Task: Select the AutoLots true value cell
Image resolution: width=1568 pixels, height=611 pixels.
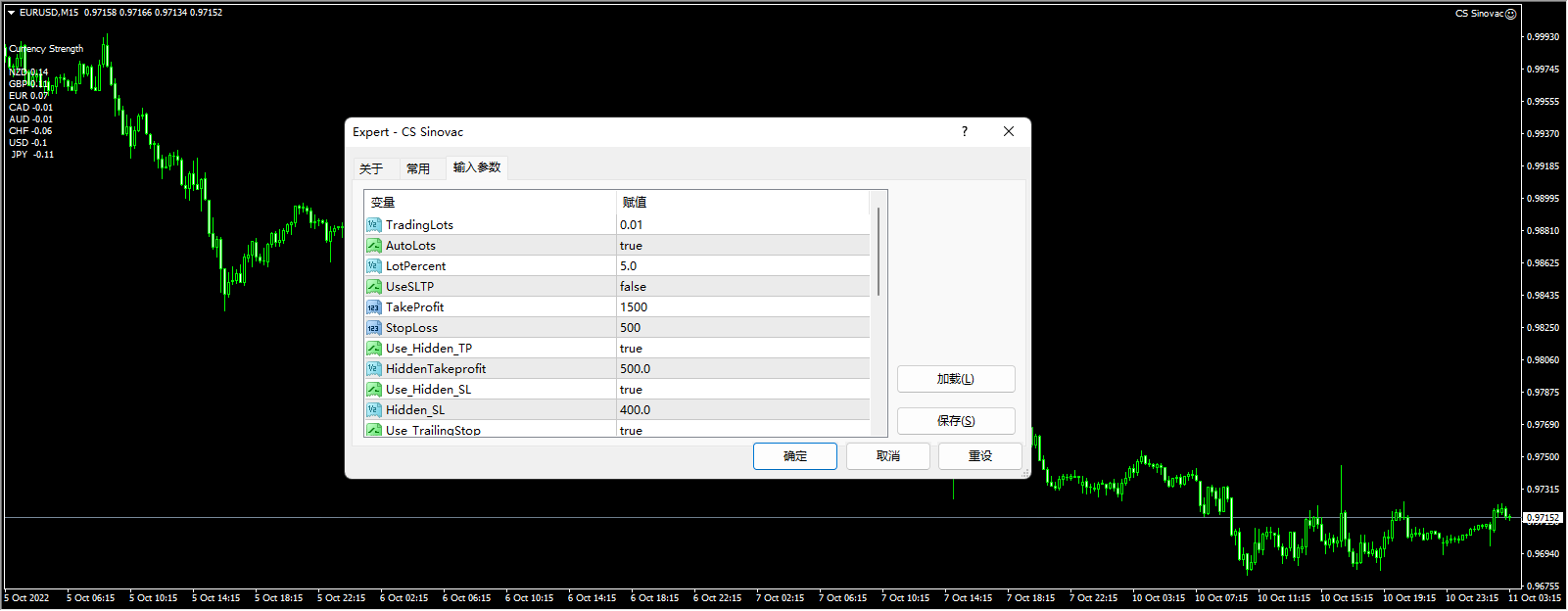Action: (x=742, y=246)
